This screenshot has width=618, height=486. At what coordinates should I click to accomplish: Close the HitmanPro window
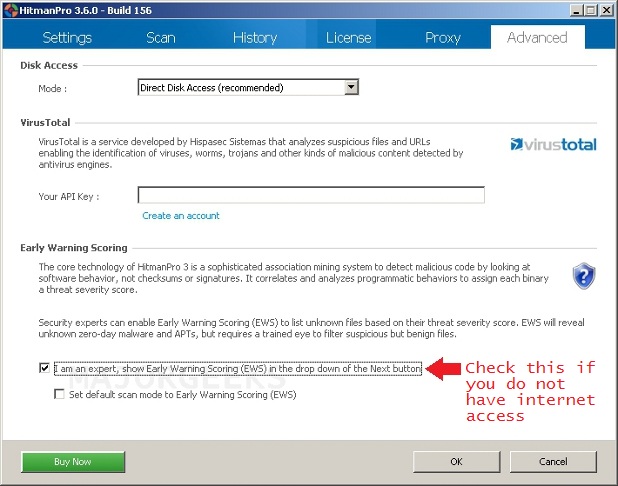tap(606, 10)
